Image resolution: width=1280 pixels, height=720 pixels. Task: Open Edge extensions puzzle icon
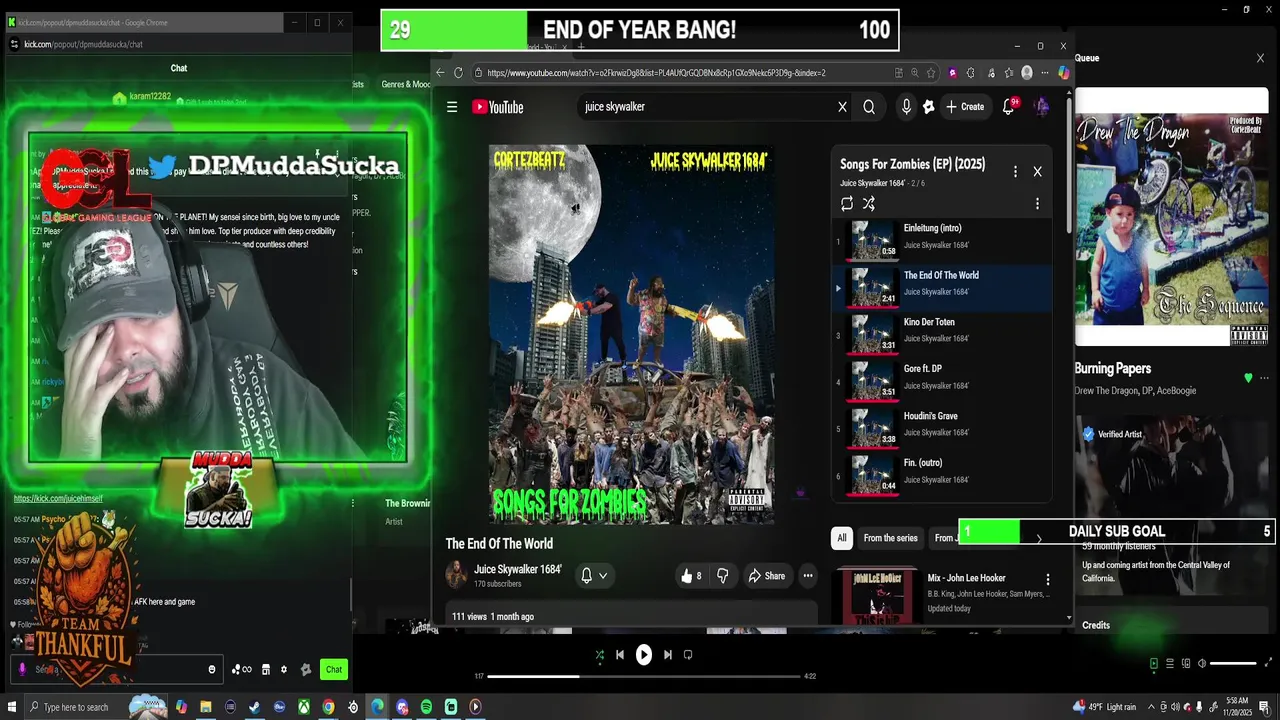[x=970, y=73]
